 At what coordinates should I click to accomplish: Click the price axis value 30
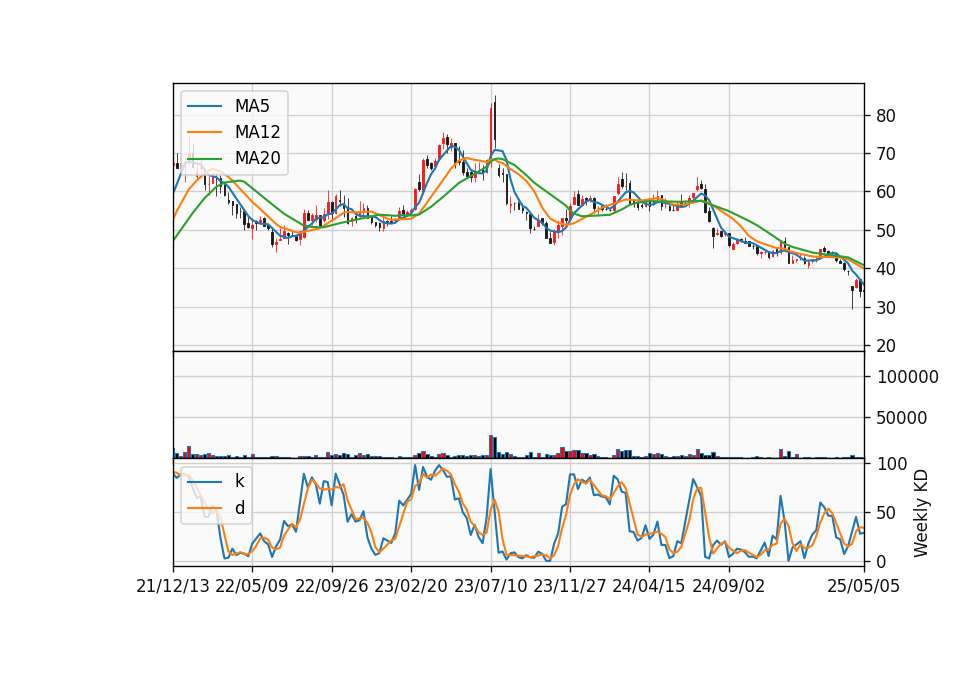point(886,307)
